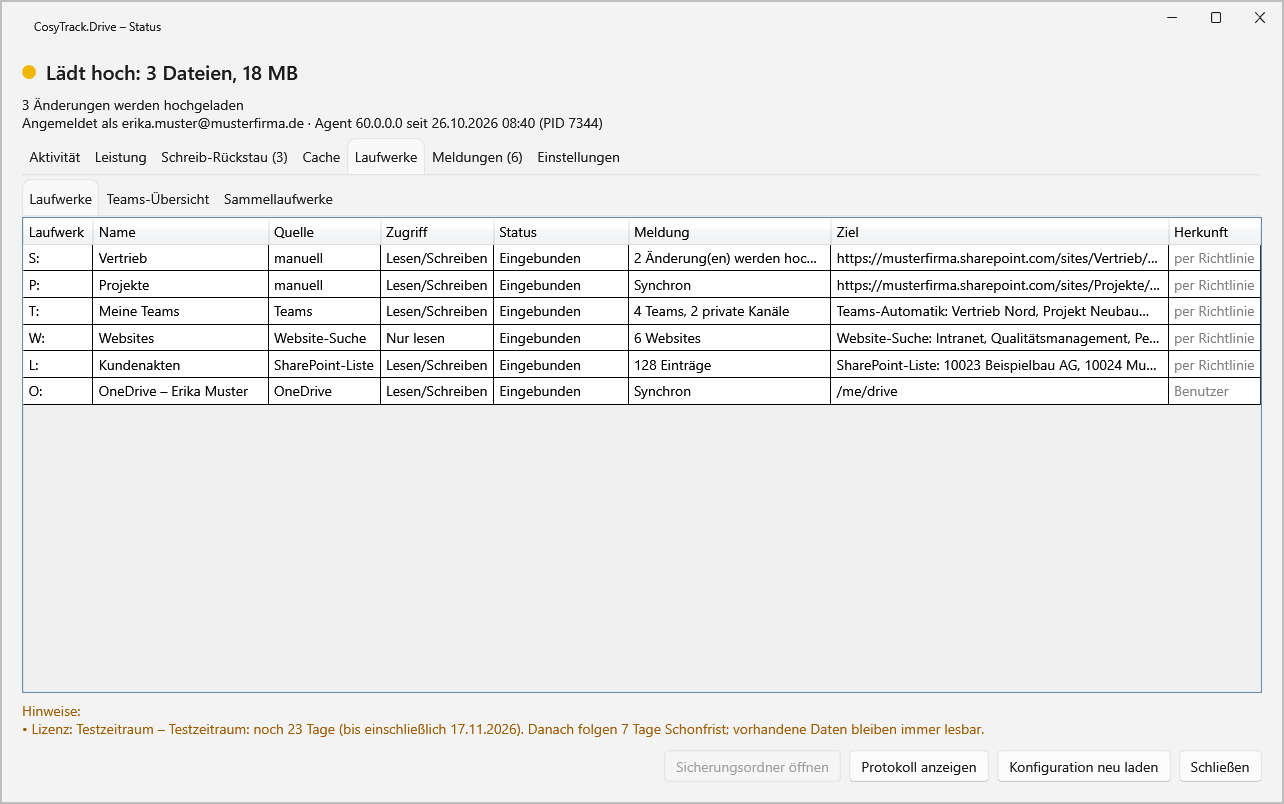Click the /me/drive target cell
The height and width of the screenshot is (804, 1284).
click(1000, 391)
